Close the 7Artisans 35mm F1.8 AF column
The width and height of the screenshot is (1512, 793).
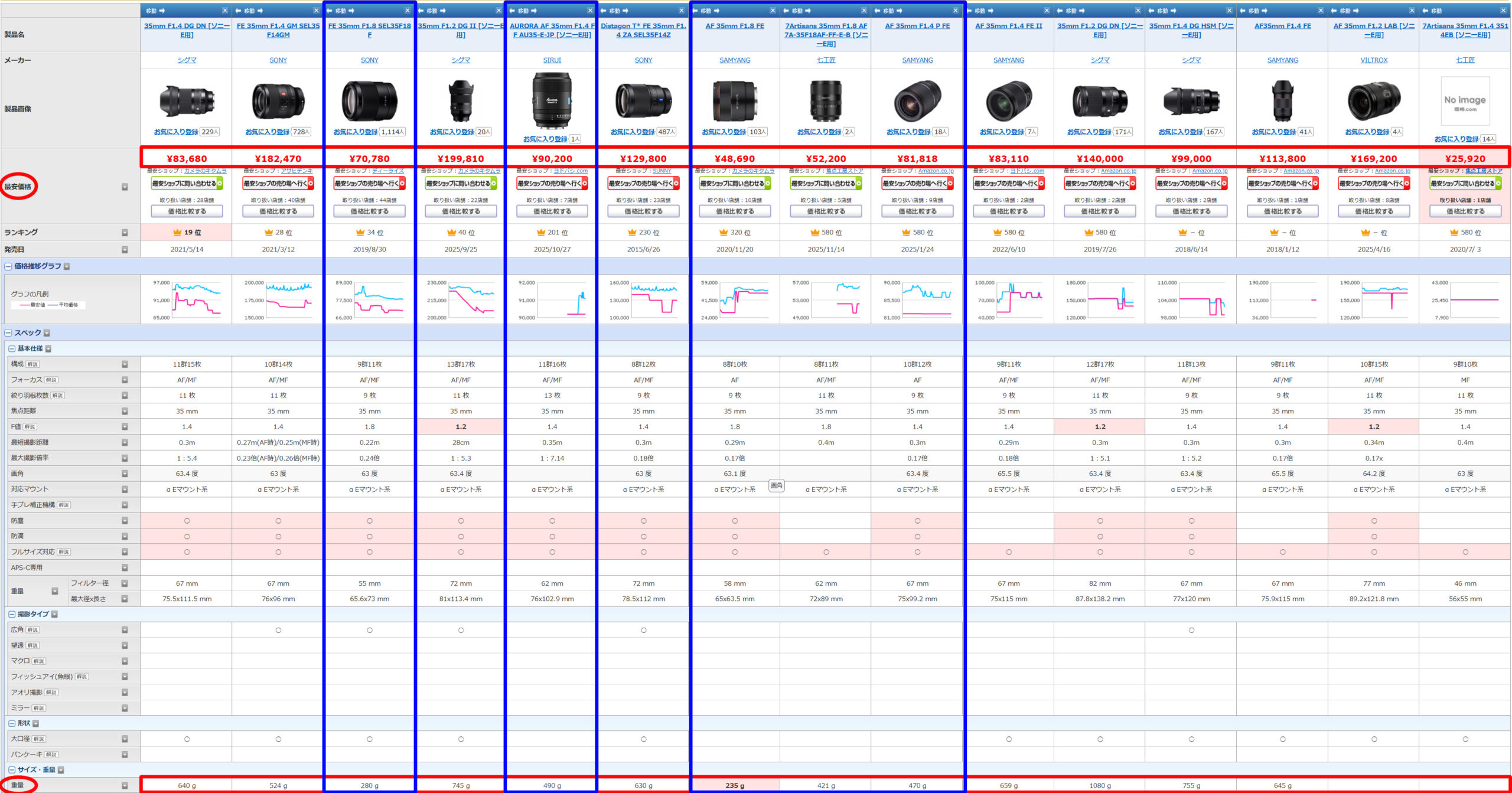click(x=863, y=11)
